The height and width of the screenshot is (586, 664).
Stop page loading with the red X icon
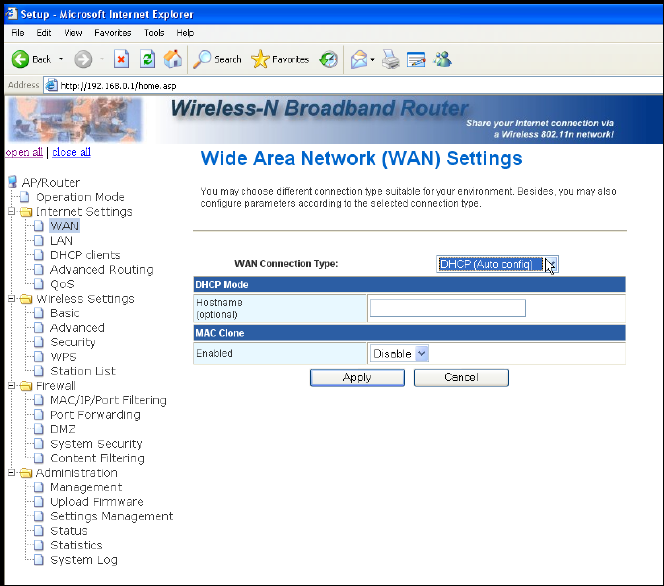[x=121, y=59]
